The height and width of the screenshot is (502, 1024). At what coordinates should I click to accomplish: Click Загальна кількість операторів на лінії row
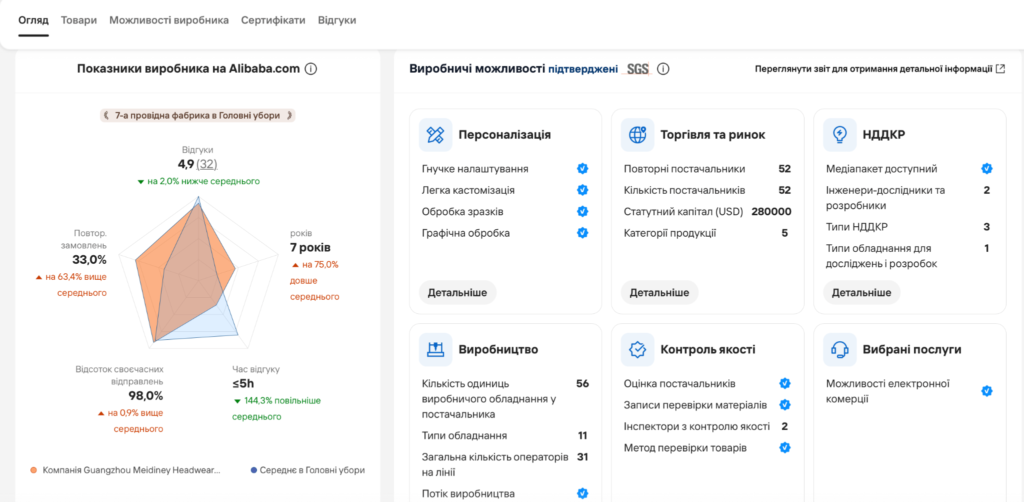tap(505, 464)
